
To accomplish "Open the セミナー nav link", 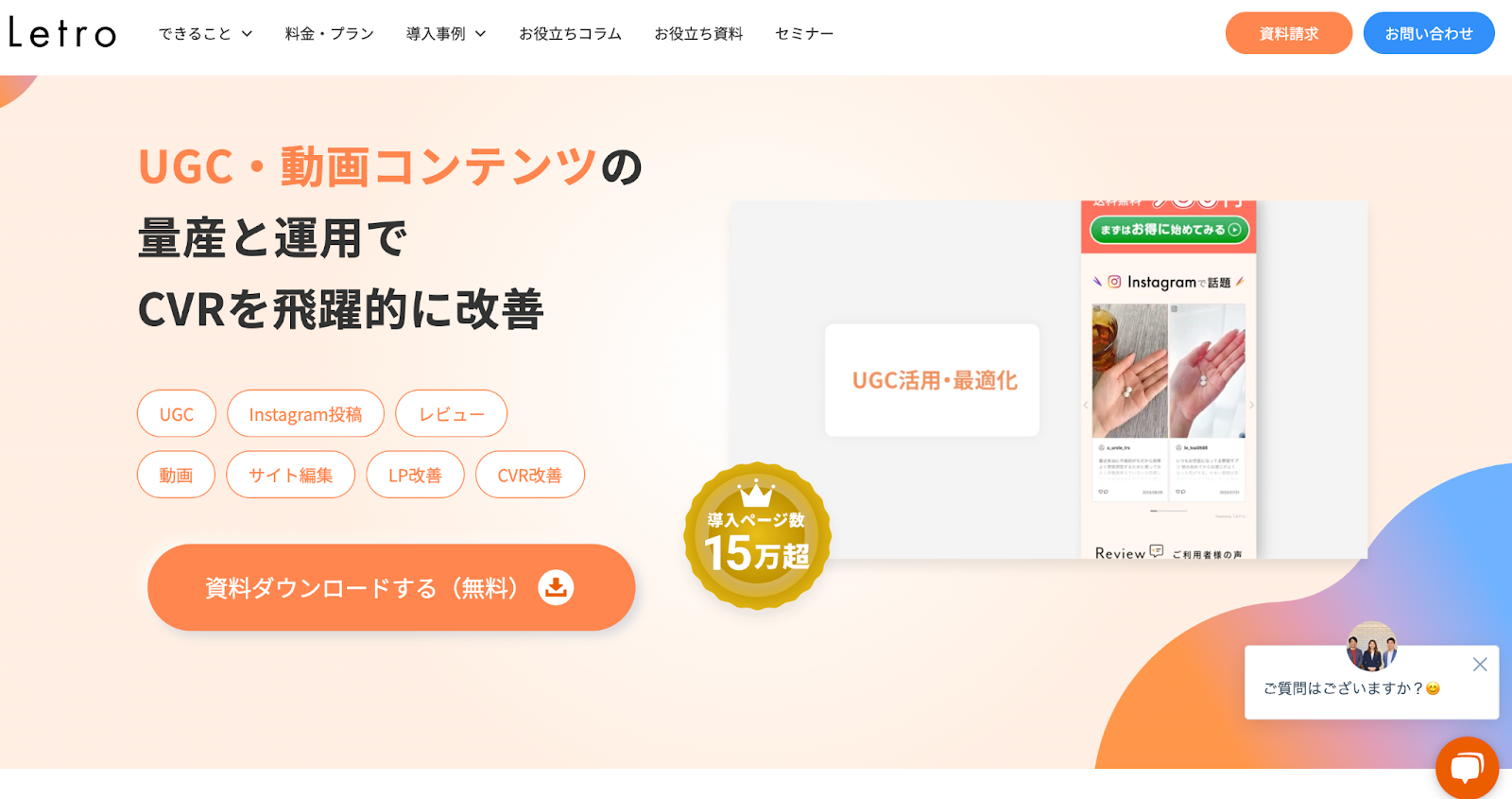I will pos(804,34).
